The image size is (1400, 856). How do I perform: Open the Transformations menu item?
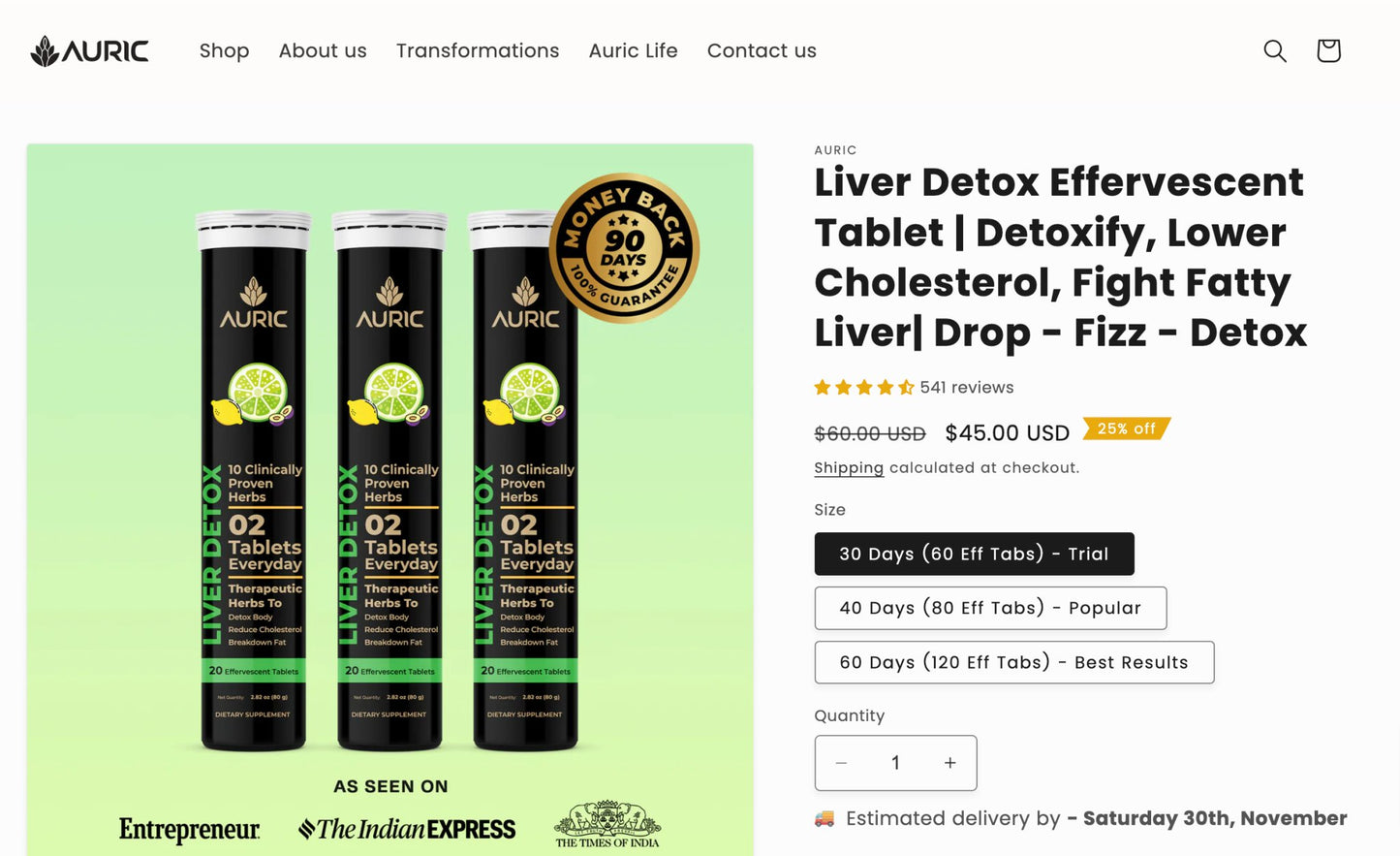pyautogui.click(x=478, y=50)
